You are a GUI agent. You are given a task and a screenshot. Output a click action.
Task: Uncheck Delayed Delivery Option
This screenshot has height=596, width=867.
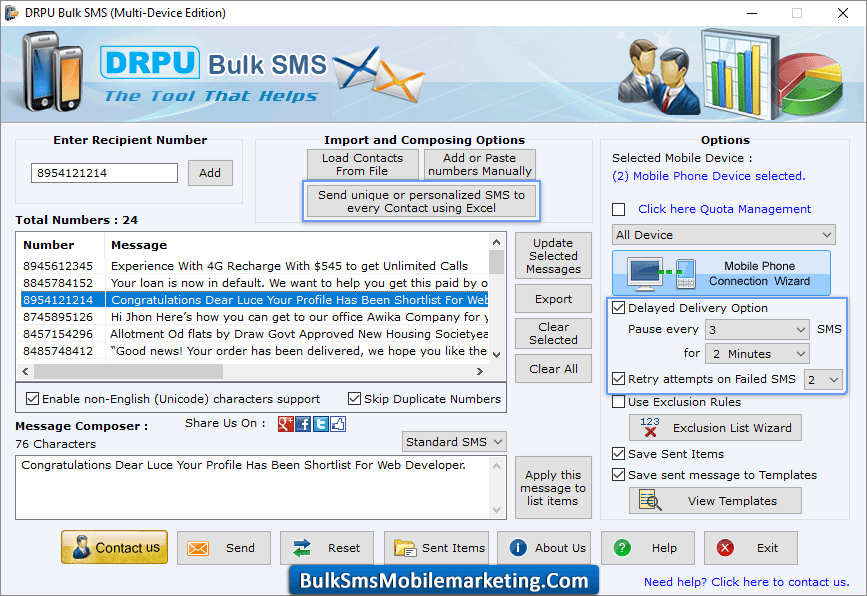[x=619, y=308]
